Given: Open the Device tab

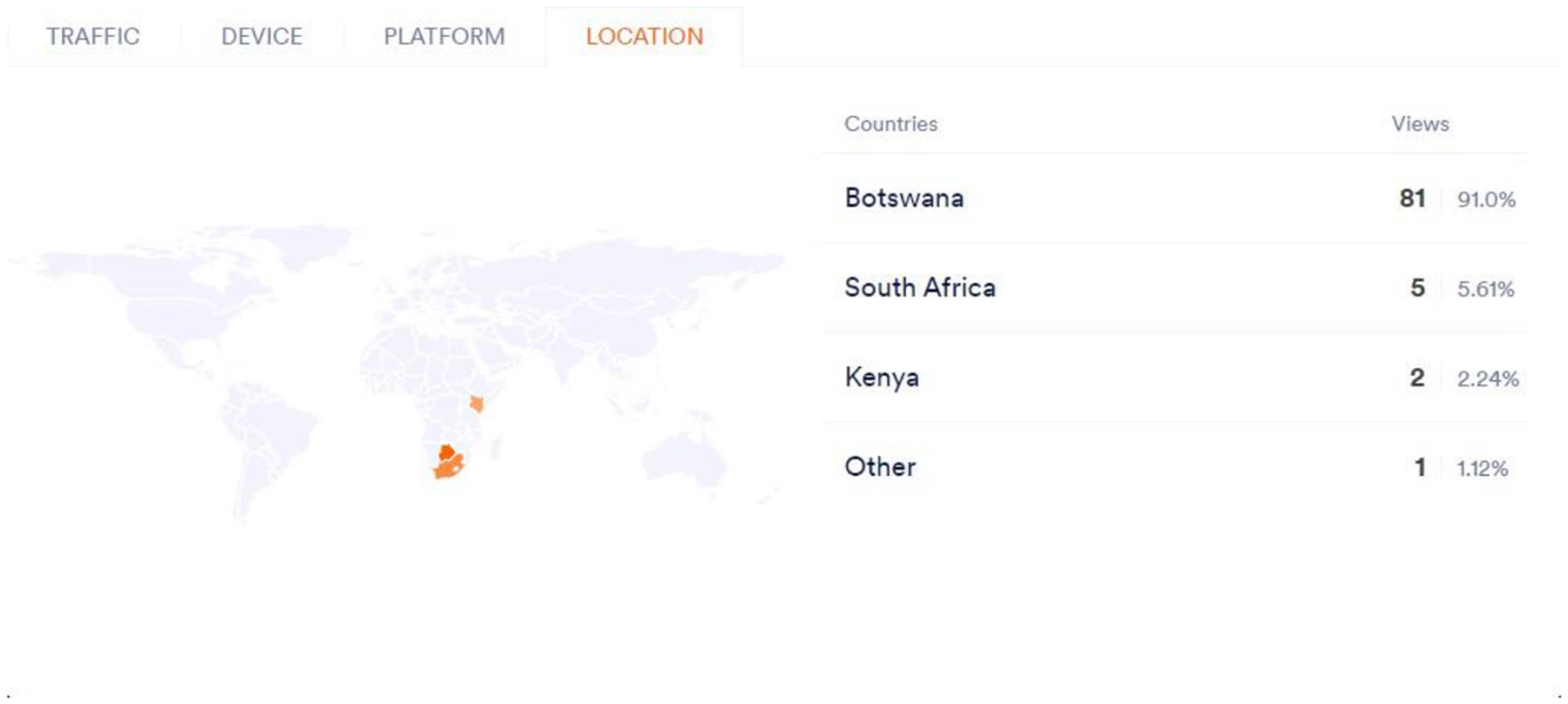Looking at the screenshot, I should tap(261, 36).
